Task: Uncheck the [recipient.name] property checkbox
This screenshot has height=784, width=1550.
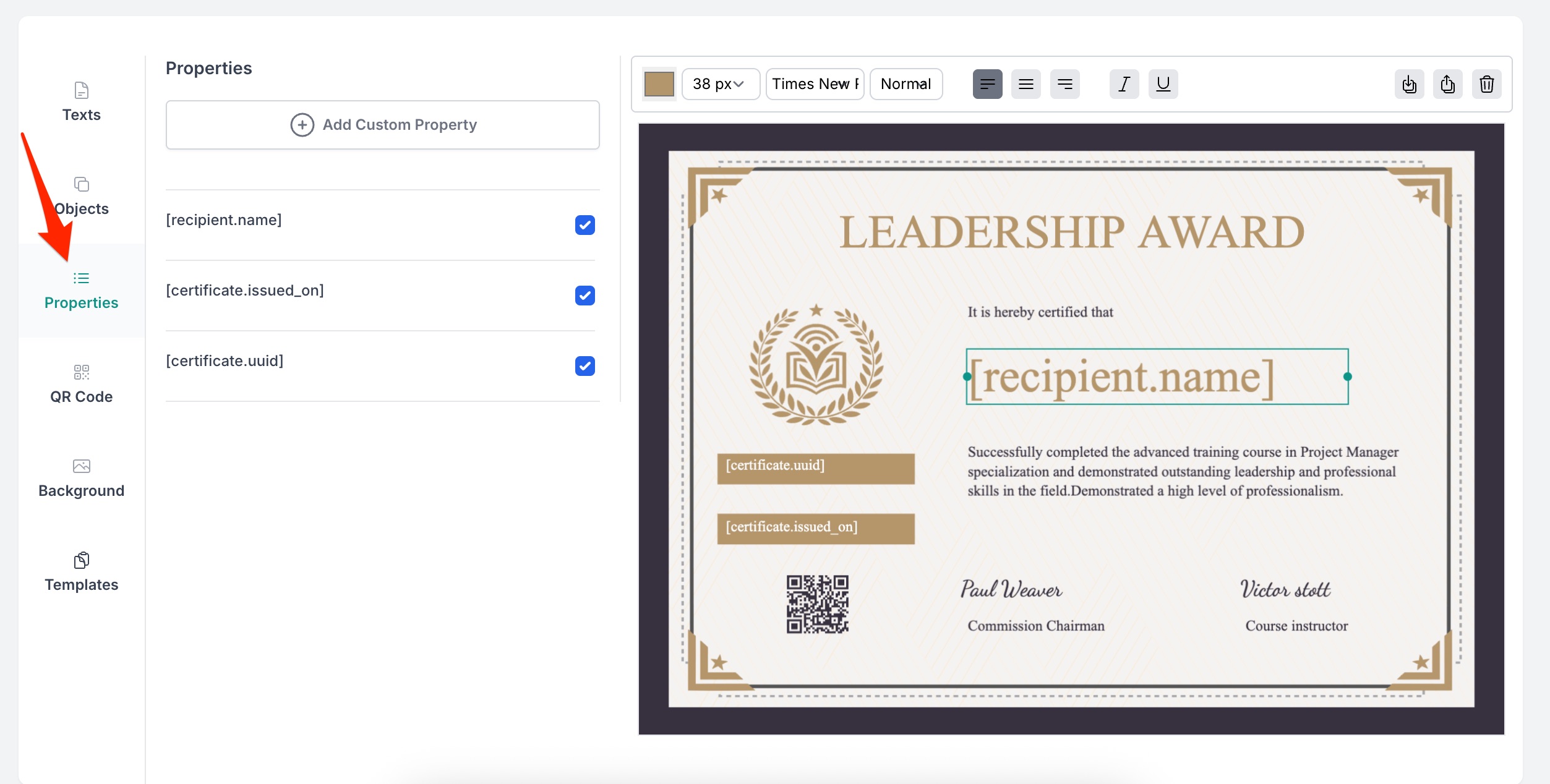Action: [584, 225]
